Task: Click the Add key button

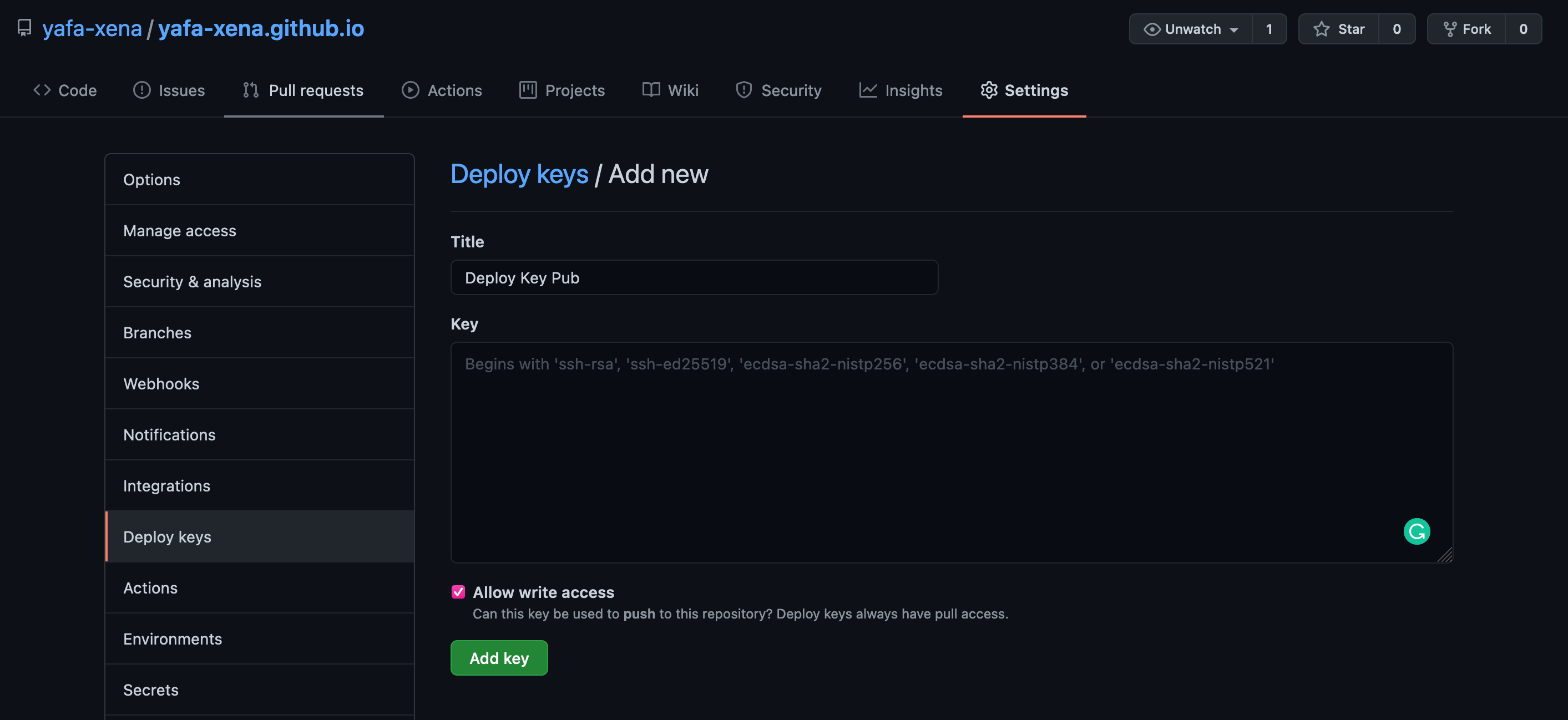Action: coord(499,658)
